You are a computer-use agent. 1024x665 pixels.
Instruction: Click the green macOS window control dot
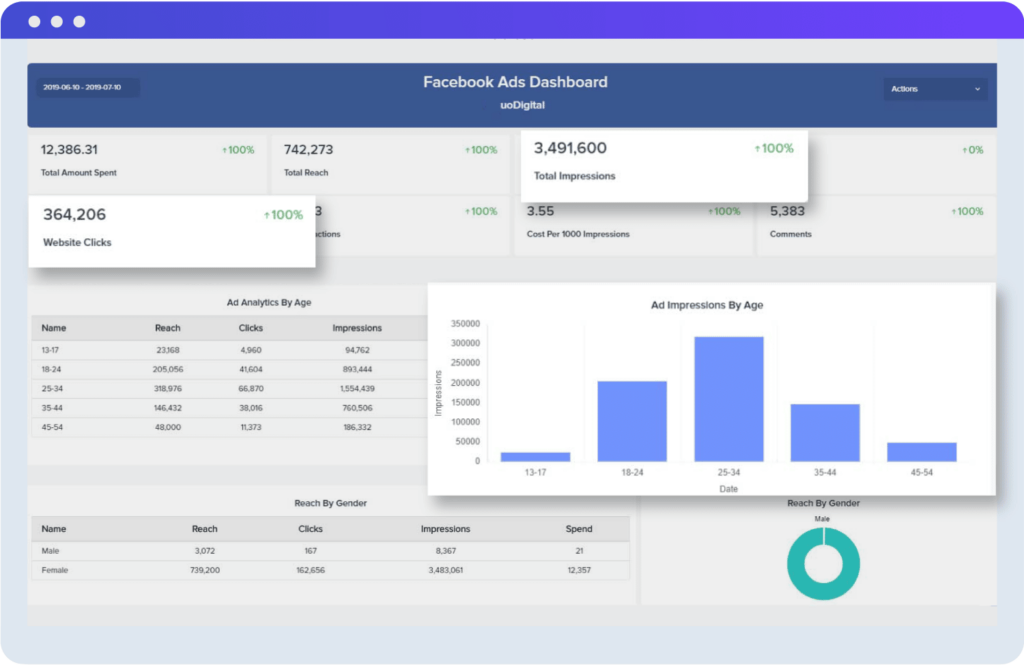click(79, 20)
